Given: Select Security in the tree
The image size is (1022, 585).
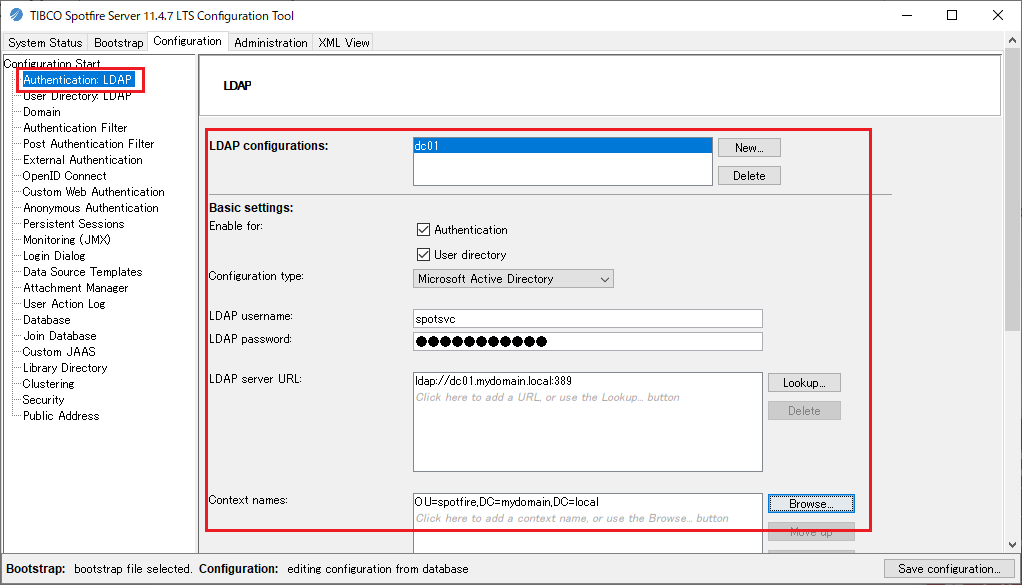Looking at the screenshot, I should tap(43, 399).
